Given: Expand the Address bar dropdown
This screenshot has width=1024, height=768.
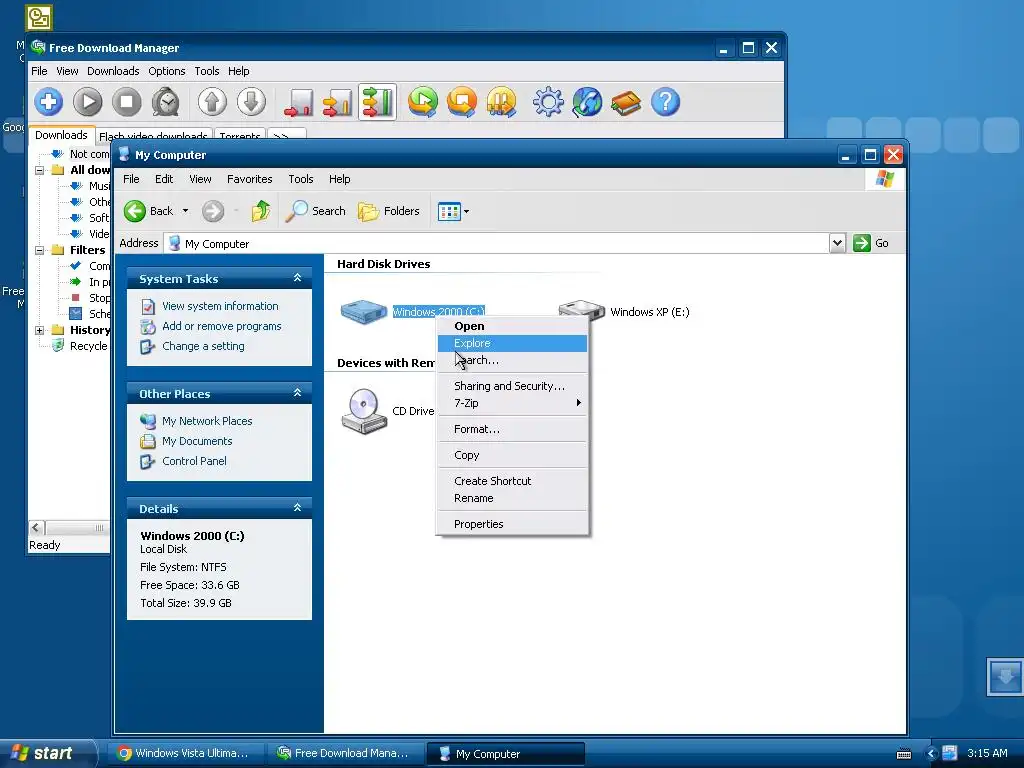Looking at the screenshot, I should click(837, 243).
